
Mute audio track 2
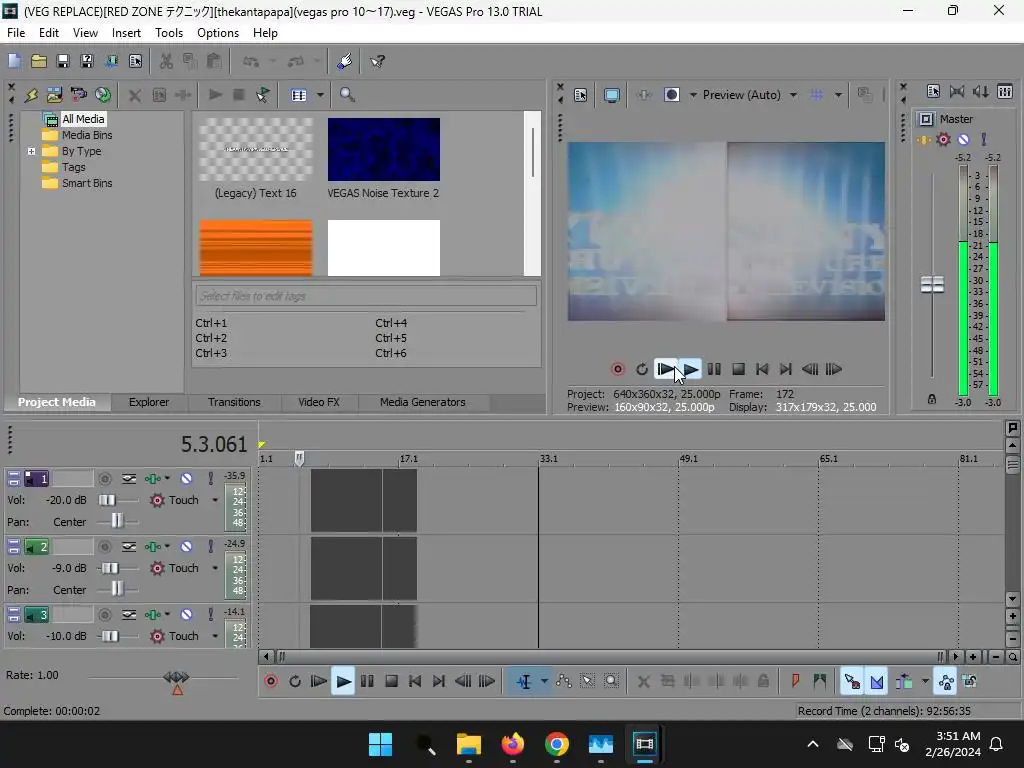[x=186, y=547]
